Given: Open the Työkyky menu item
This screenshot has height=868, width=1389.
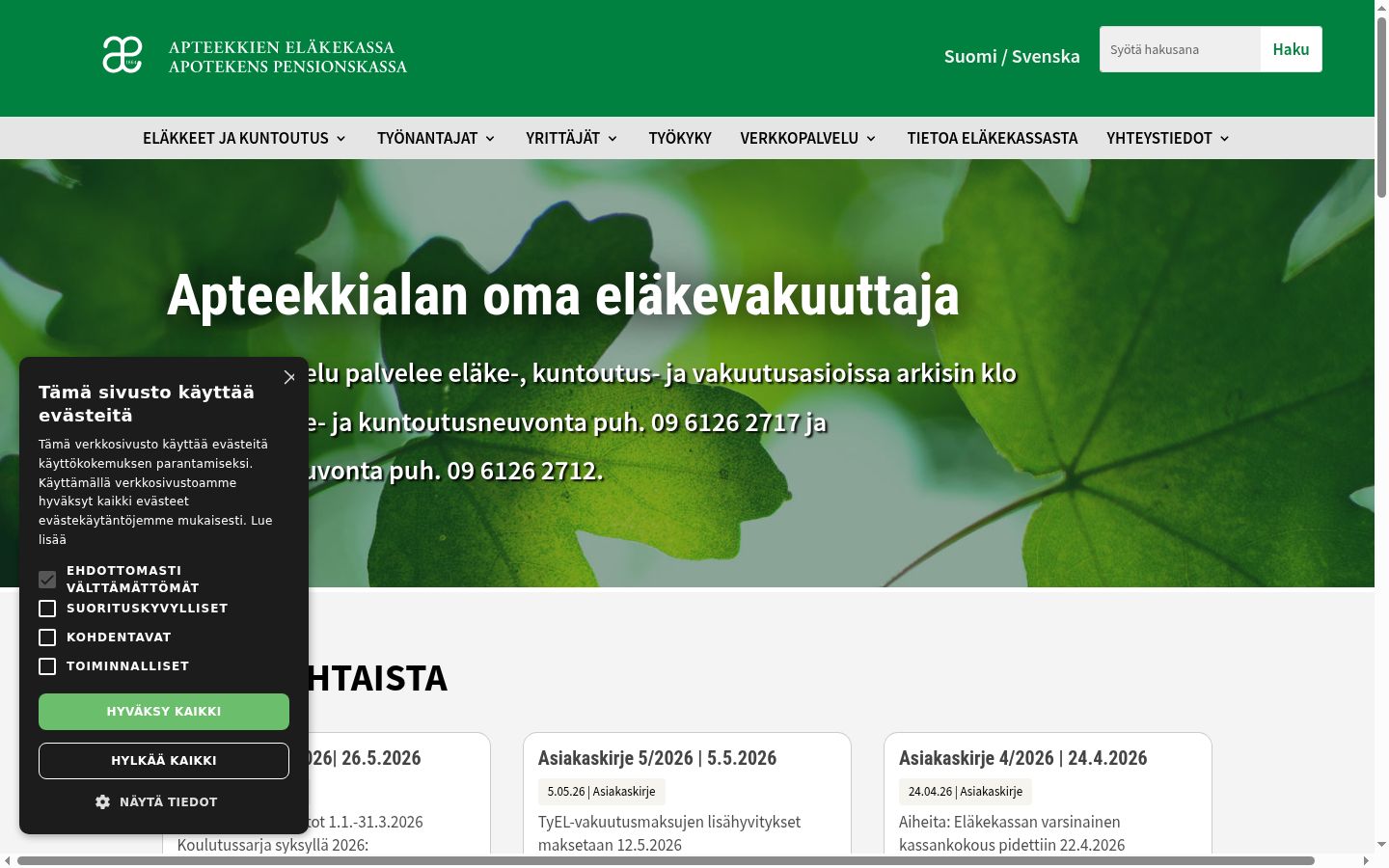Looking at the screenshot, I should [x=680, y=138].
